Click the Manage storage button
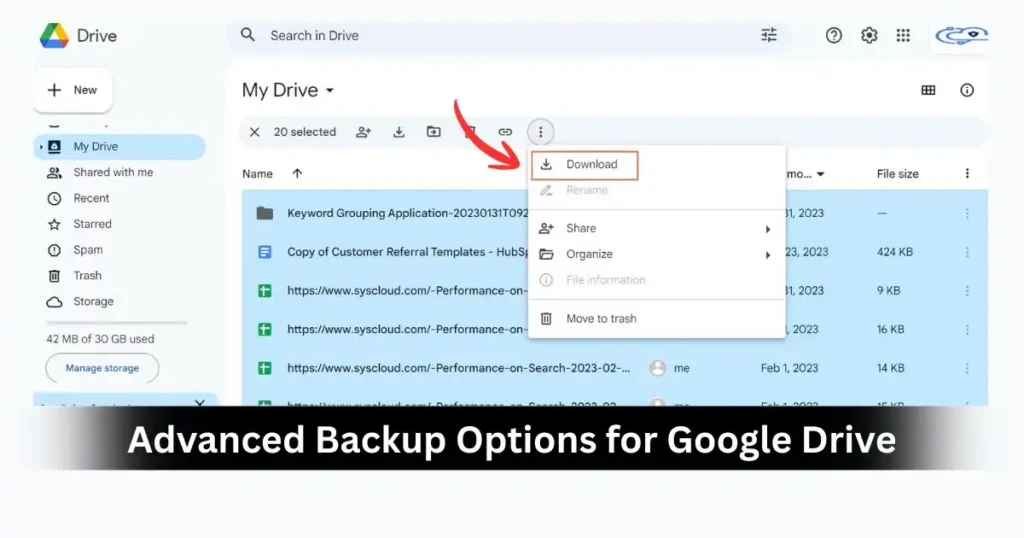The height and width of the screenshot is (538, 1024). click(102, 368)
